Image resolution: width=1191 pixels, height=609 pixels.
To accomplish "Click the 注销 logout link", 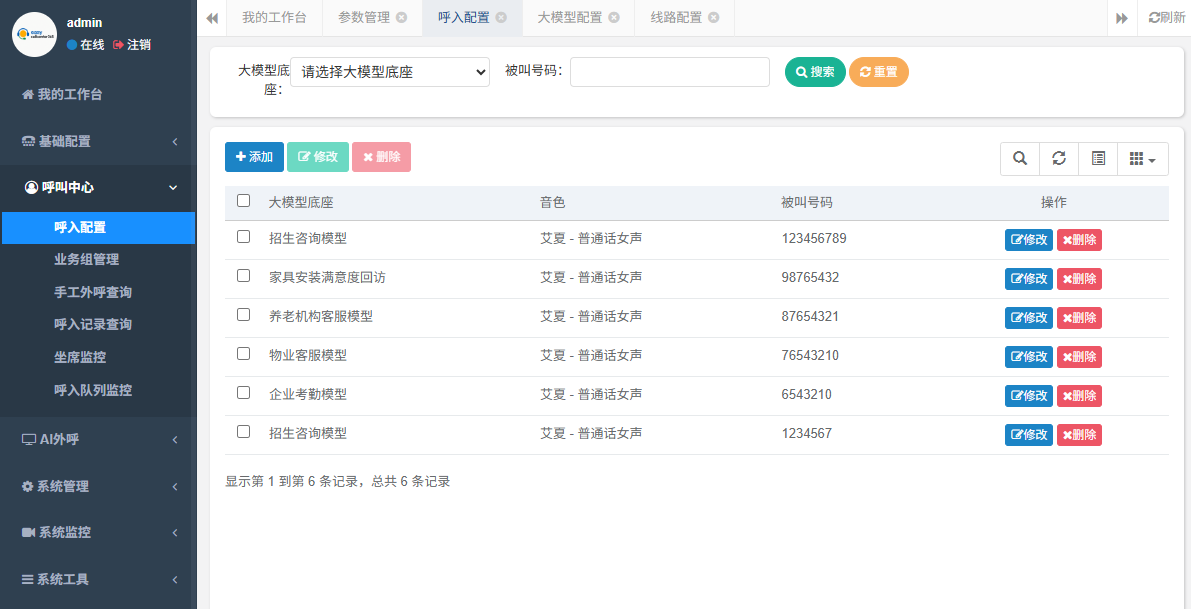I will tap(132, 45).
